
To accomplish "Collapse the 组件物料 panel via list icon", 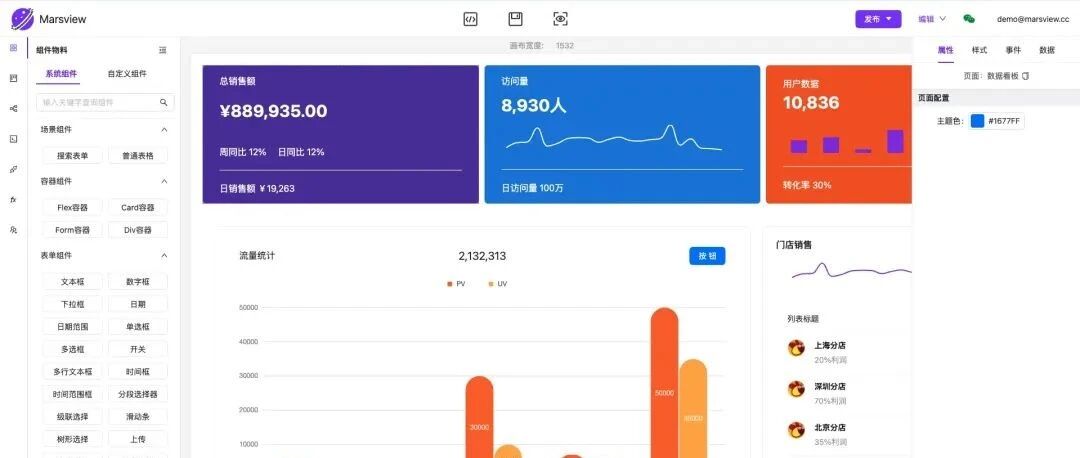I will coord(163,50).
